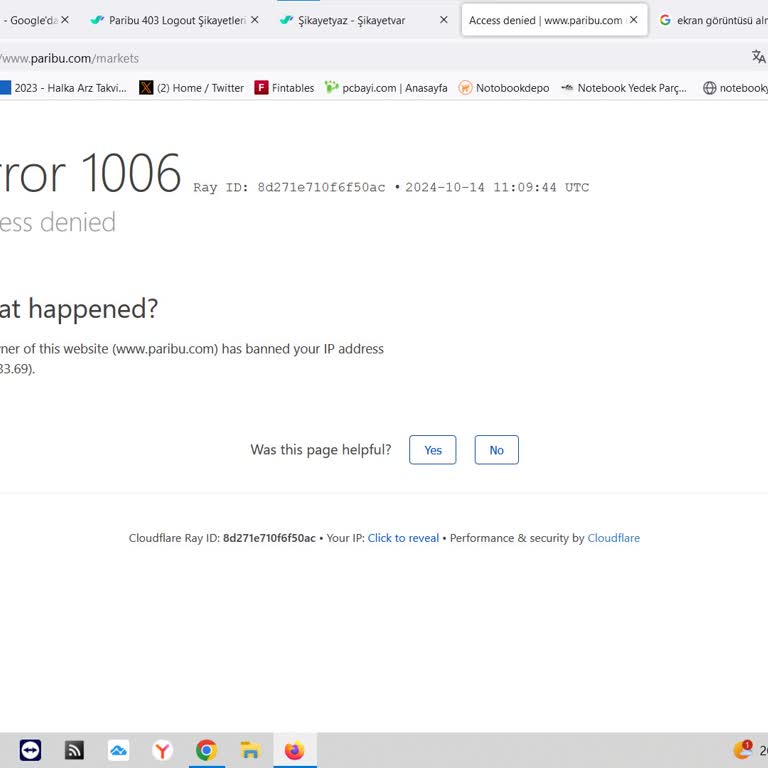The image size is (768, 768).
Task: Close the Access denied tab
Action: (x=633, y=20)
